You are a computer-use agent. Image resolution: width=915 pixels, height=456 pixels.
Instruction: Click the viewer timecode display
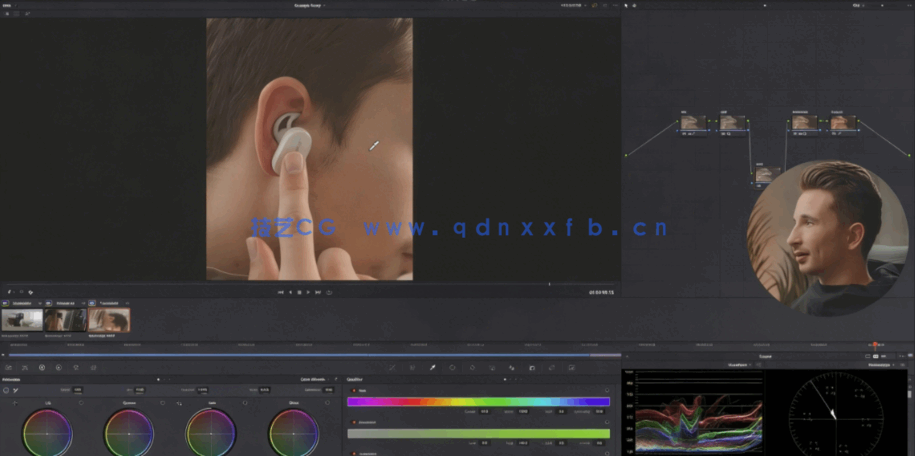(602, 293)
